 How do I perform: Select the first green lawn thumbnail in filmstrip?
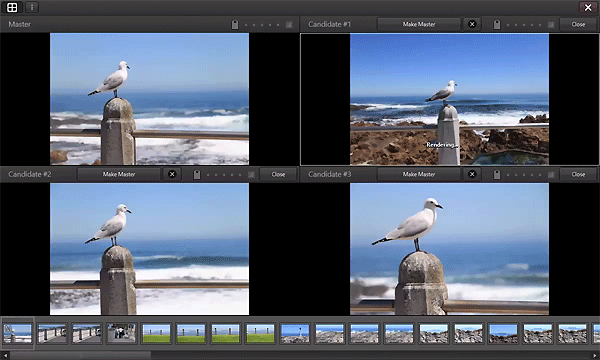[156, 333]
